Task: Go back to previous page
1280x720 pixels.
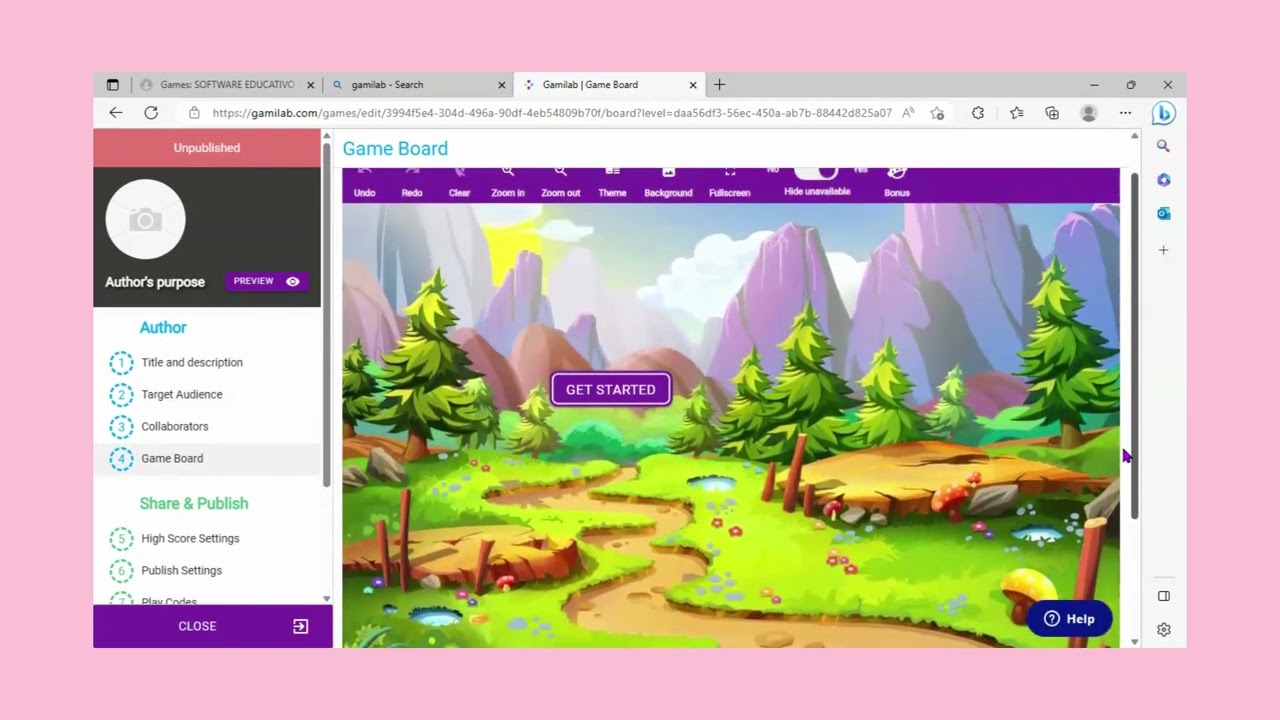Action: (116, 113)
